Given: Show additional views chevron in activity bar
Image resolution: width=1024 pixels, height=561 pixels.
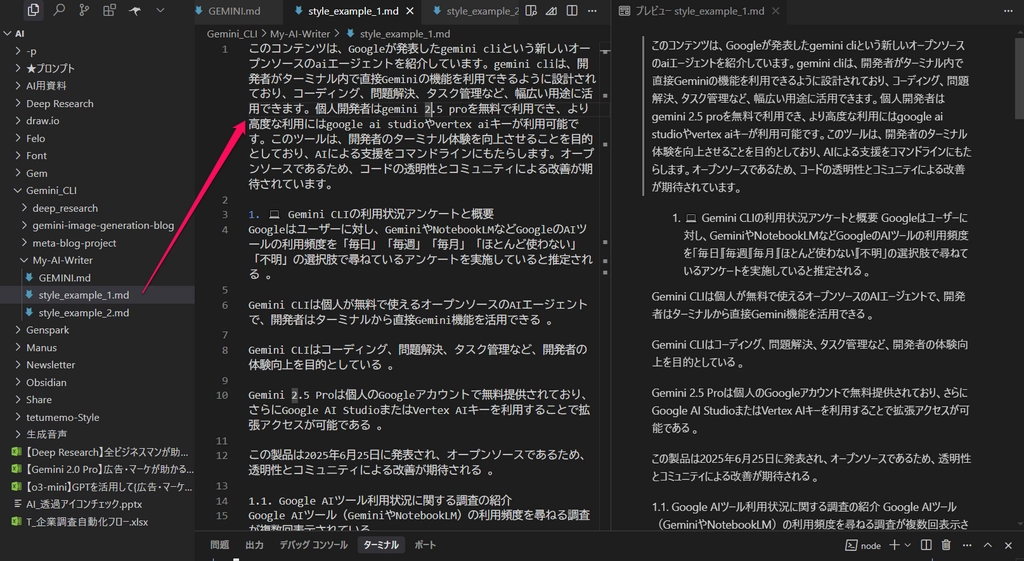Looking at the screenshot, I should pos(160,10).
